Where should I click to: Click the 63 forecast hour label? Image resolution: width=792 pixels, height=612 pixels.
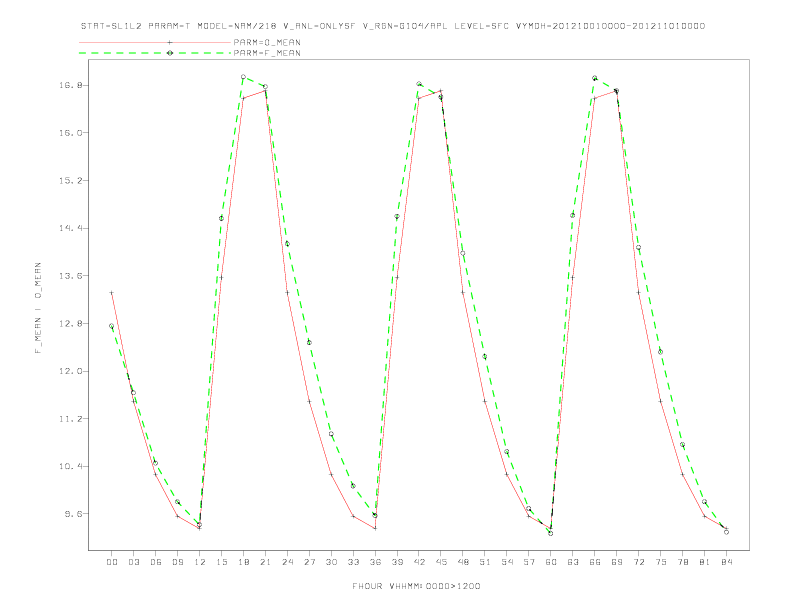click(x=573, y=562)
